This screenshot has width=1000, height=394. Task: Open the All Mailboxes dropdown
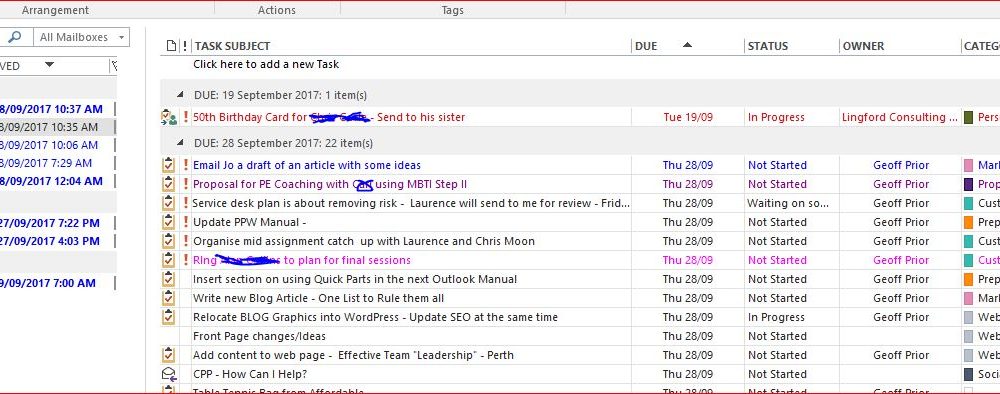(x=82, y=37)
